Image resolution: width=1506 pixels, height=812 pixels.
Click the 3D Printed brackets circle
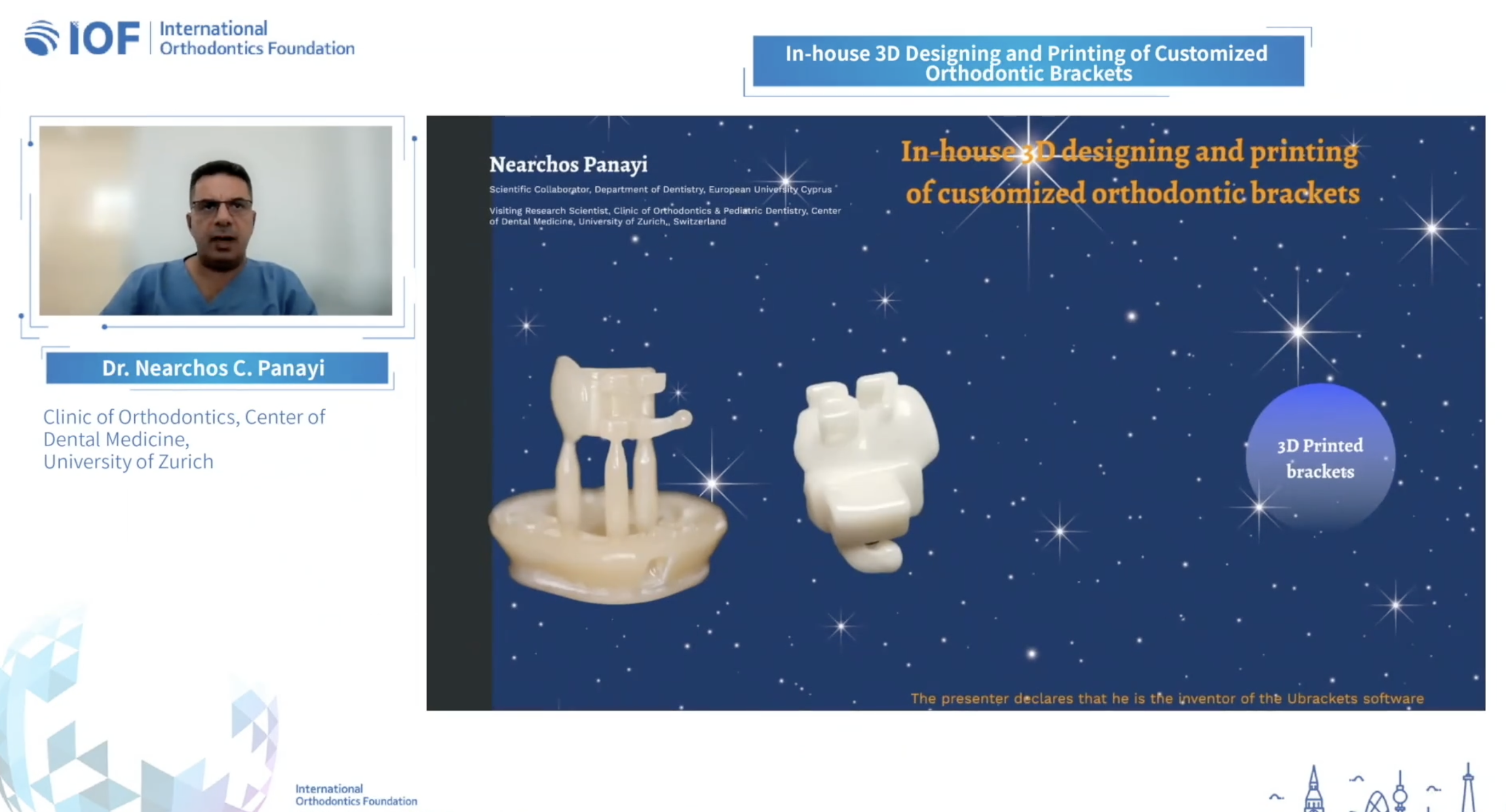(1320, 458)
